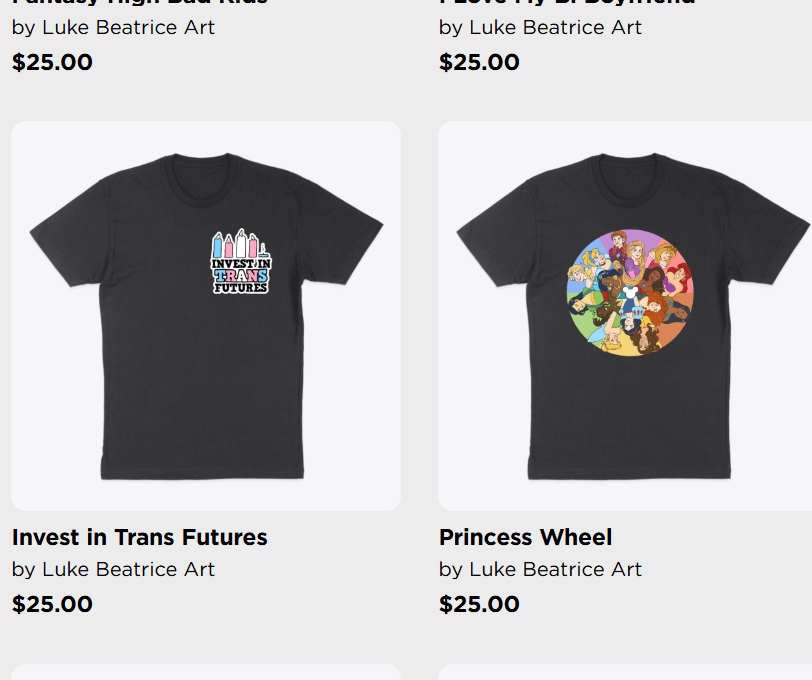Click the $25.00 price below Princess Wheel
Viewport: 812px width, 680px height.
479,604
